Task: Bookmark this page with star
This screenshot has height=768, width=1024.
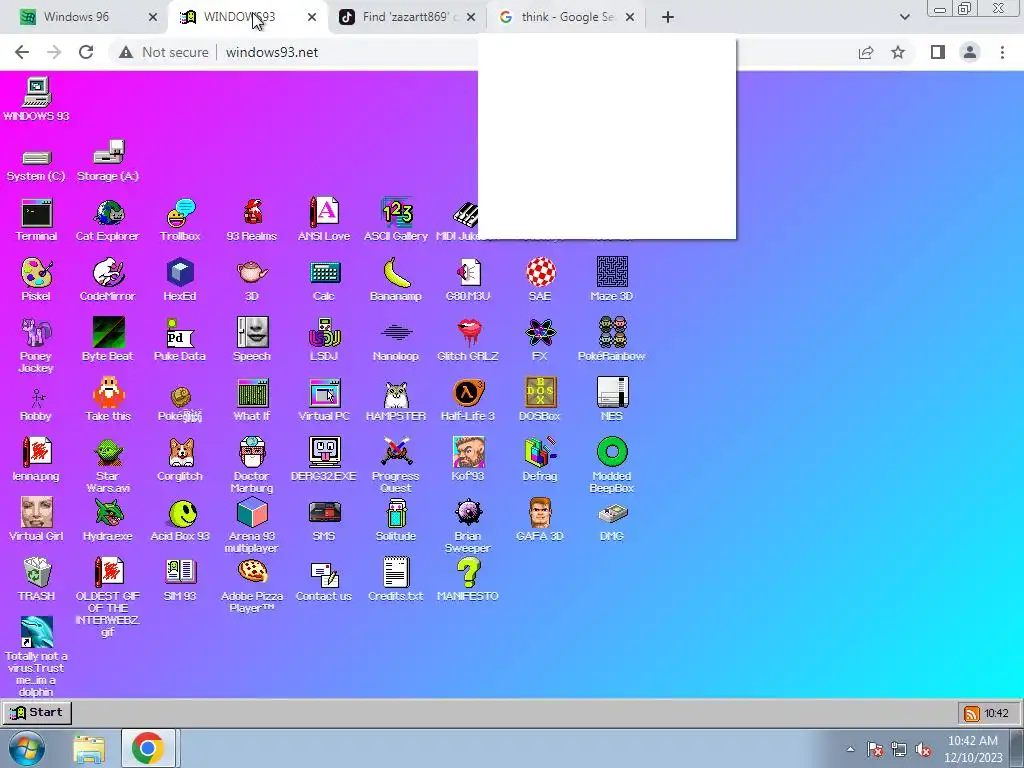Action: pos(898,52)
